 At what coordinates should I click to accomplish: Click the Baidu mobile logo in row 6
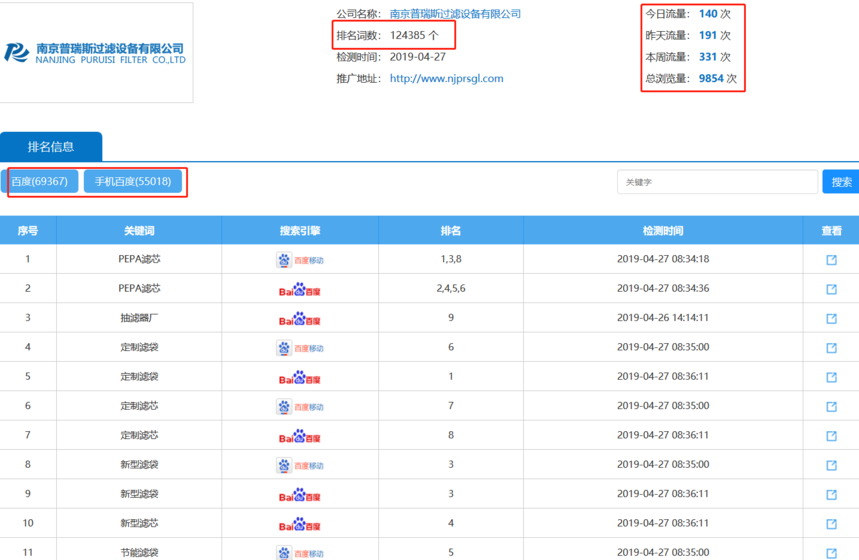300,407
